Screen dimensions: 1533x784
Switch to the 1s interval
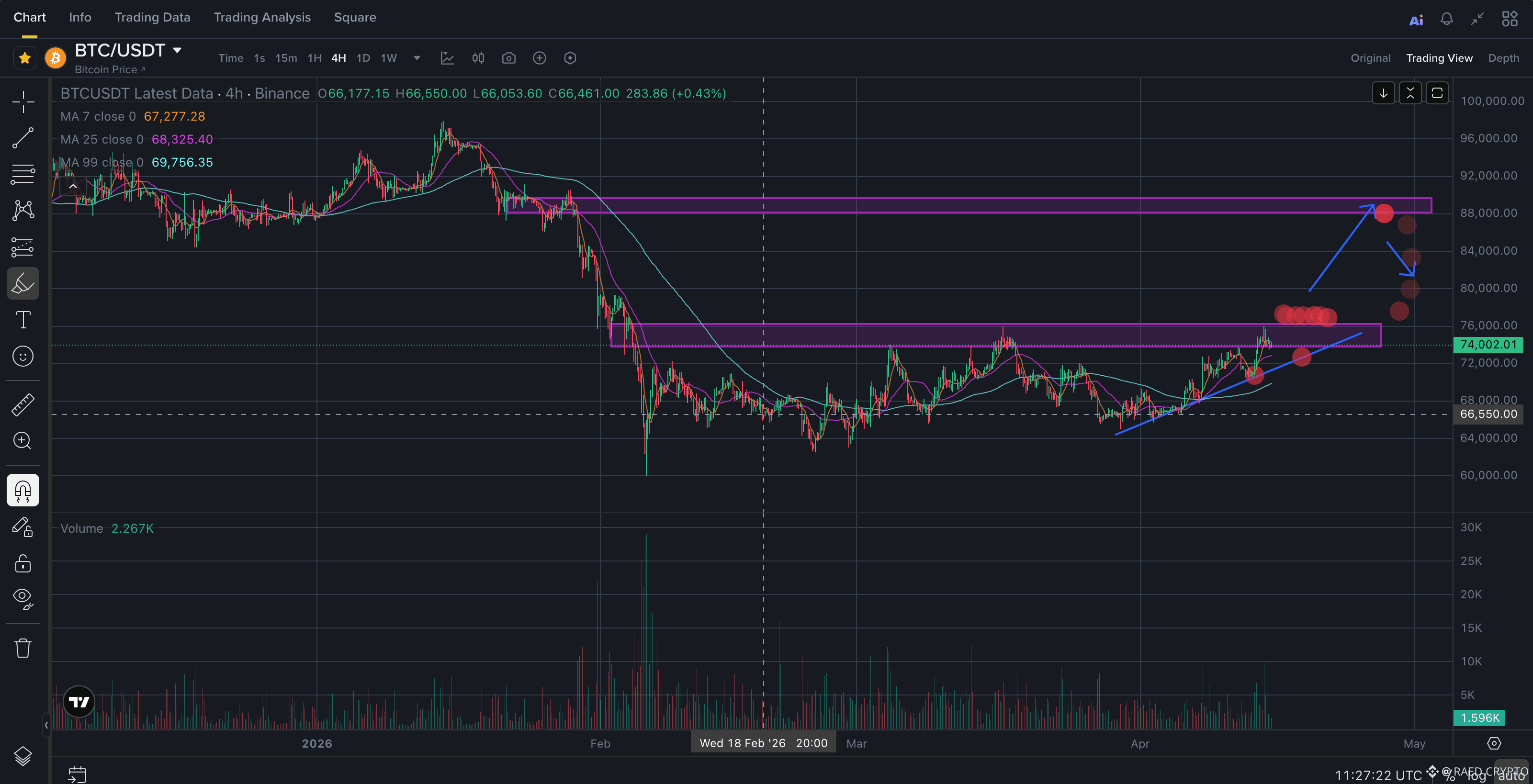pyautogui.click(x=259, y=58)
